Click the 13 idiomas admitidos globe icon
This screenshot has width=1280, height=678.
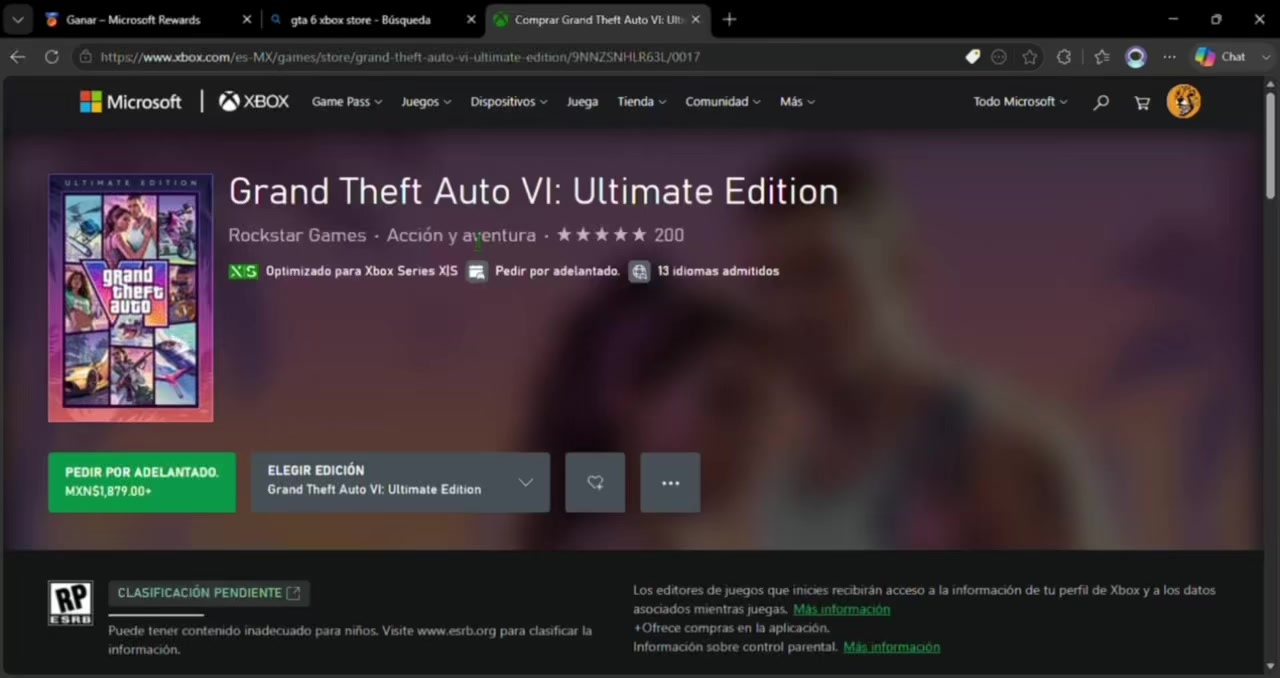pos(639,271)
